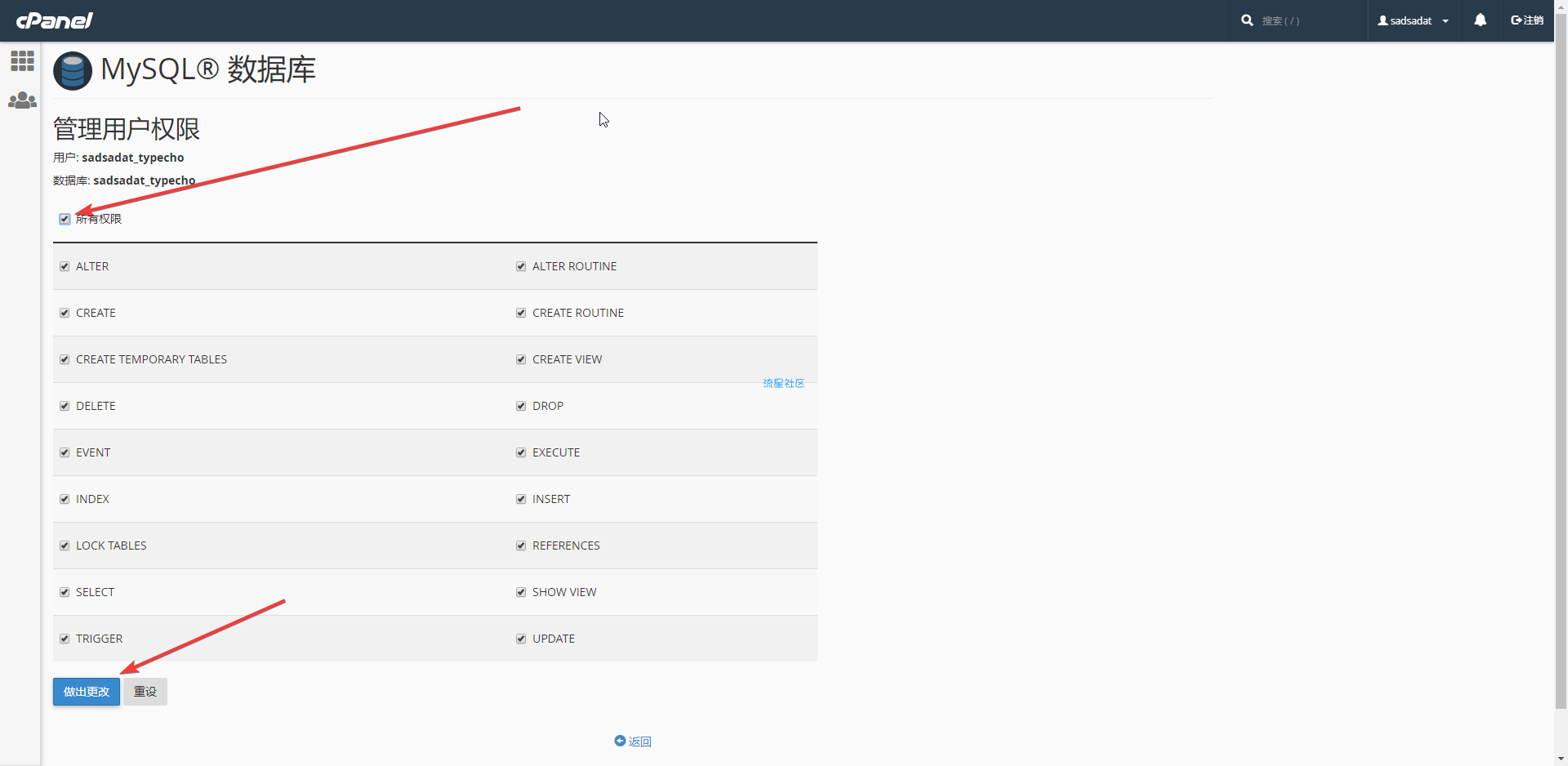
Task: Toggle the EVENT privilege checkbox
Action: [65, 452]
